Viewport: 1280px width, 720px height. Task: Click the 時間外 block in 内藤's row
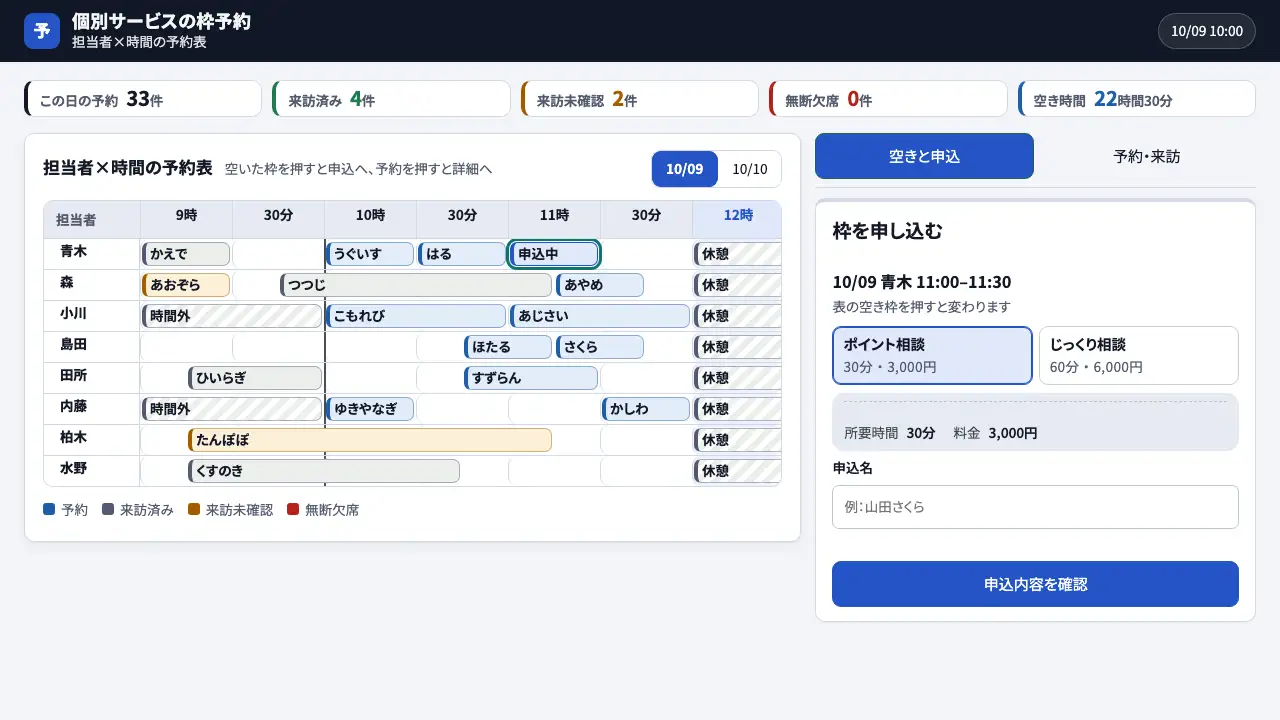(232, 409)
